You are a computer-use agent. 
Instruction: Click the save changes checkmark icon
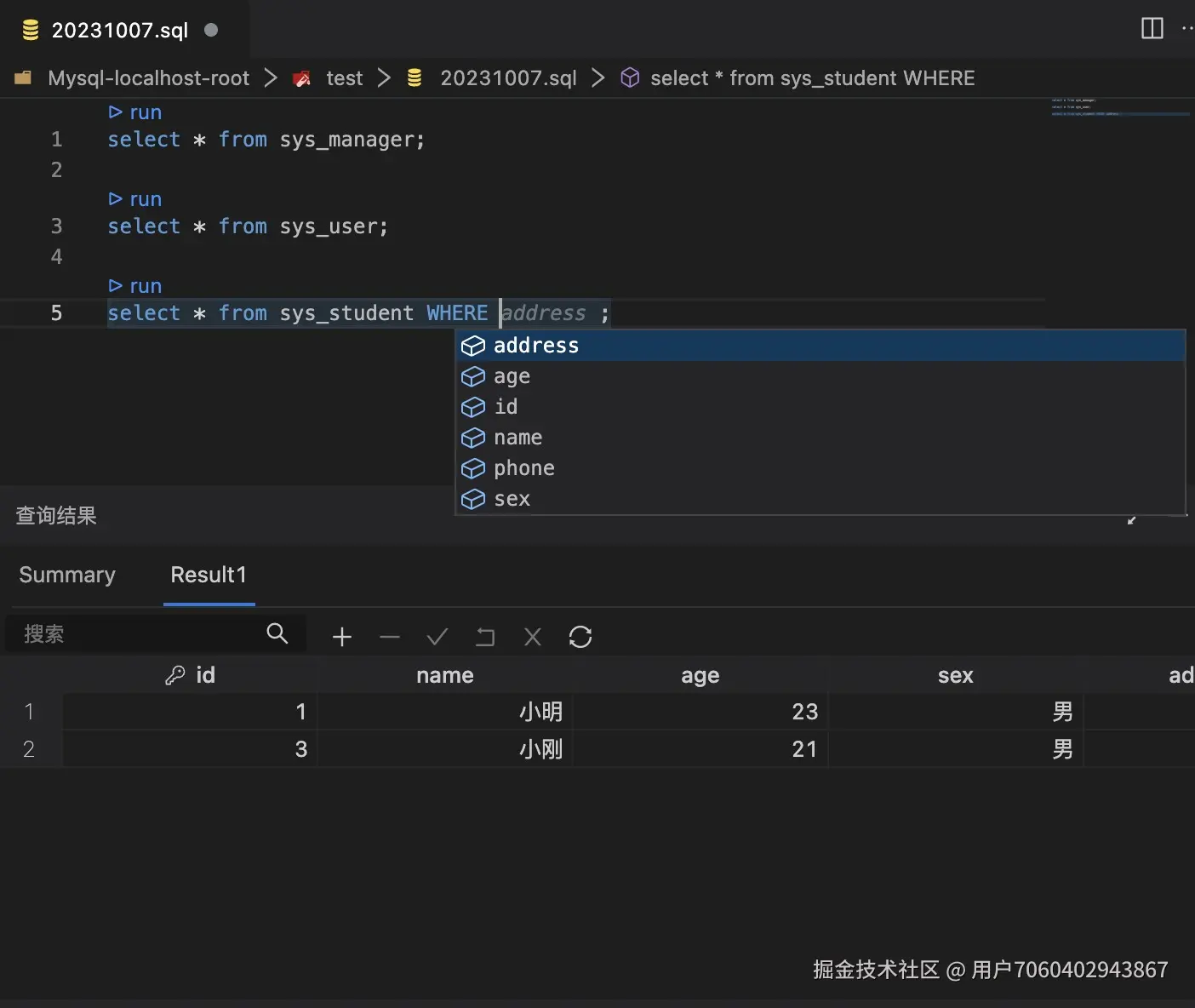click(x=437, y=637)
